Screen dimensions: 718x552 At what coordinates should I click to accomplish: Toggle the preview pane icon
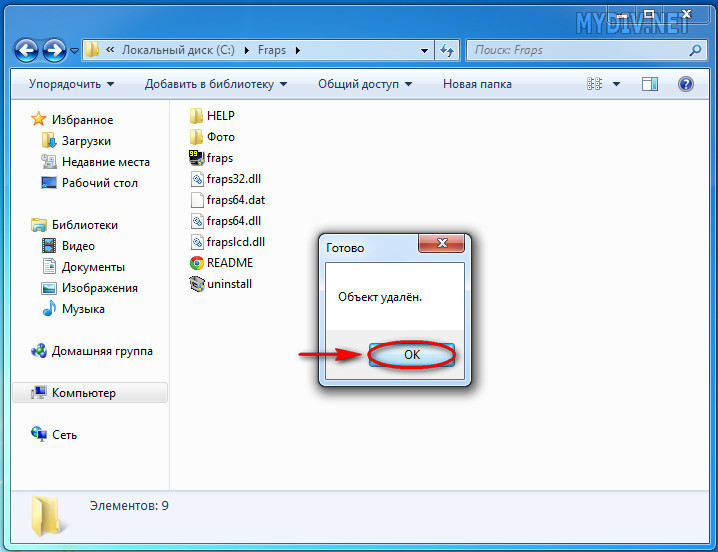click(650, 84)
